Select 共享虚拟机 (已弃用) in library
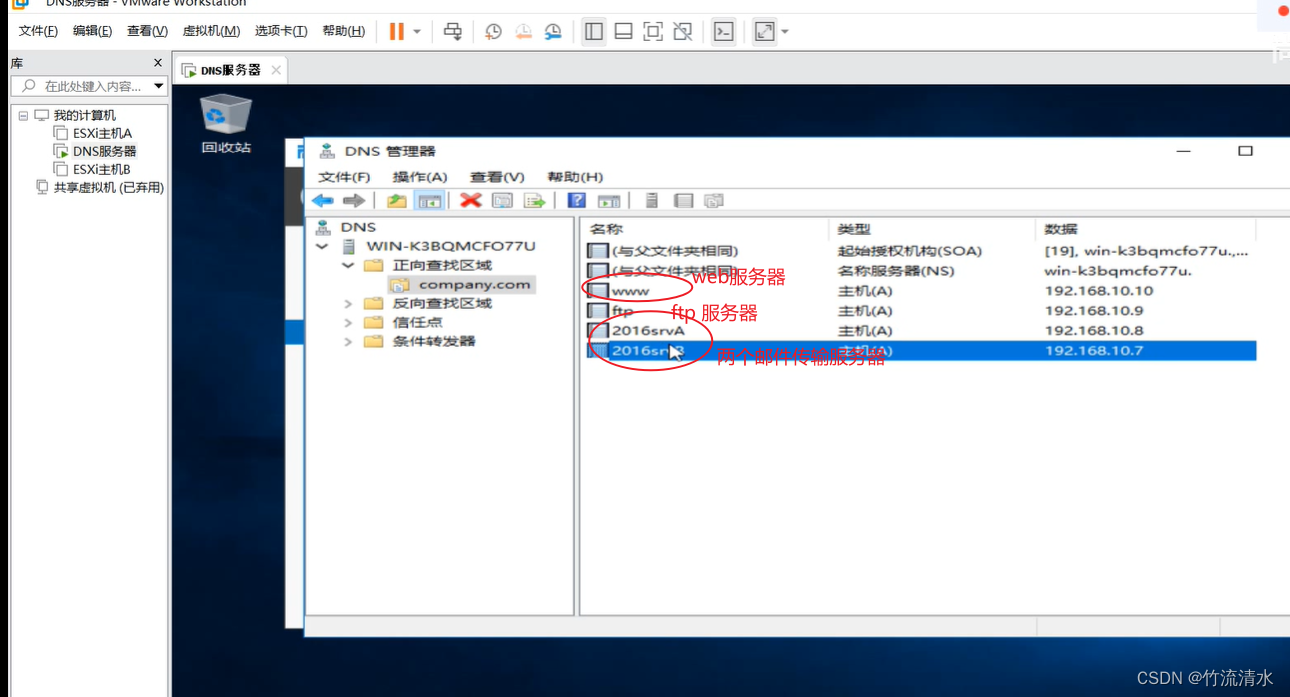Image resolution: width=1290 pixels, height=697 pixels. (108, 187)
